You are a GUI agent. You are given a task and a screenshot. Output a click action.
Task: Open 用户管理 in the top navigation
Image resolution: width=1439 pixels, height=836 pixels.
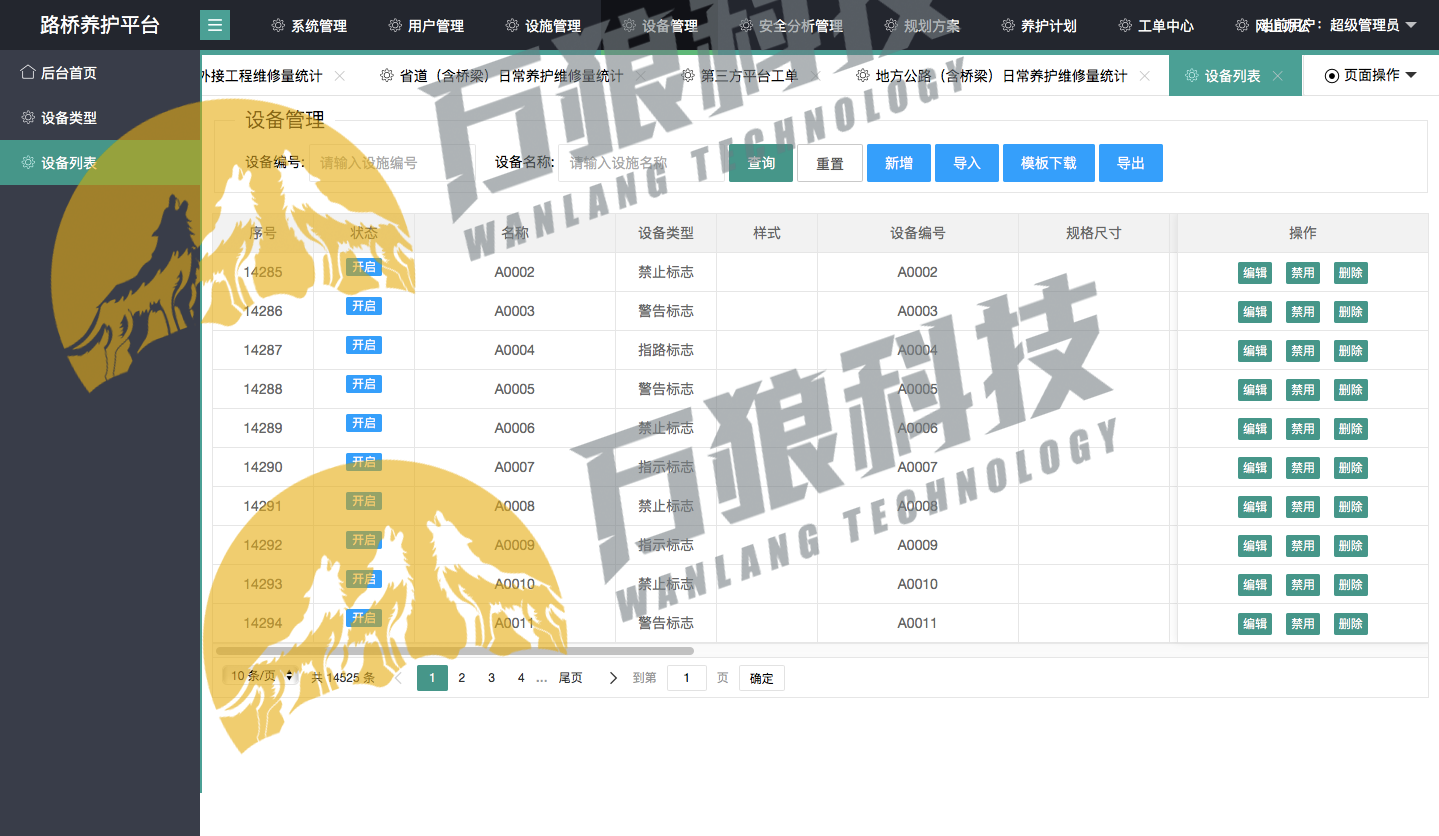(426, 26)
